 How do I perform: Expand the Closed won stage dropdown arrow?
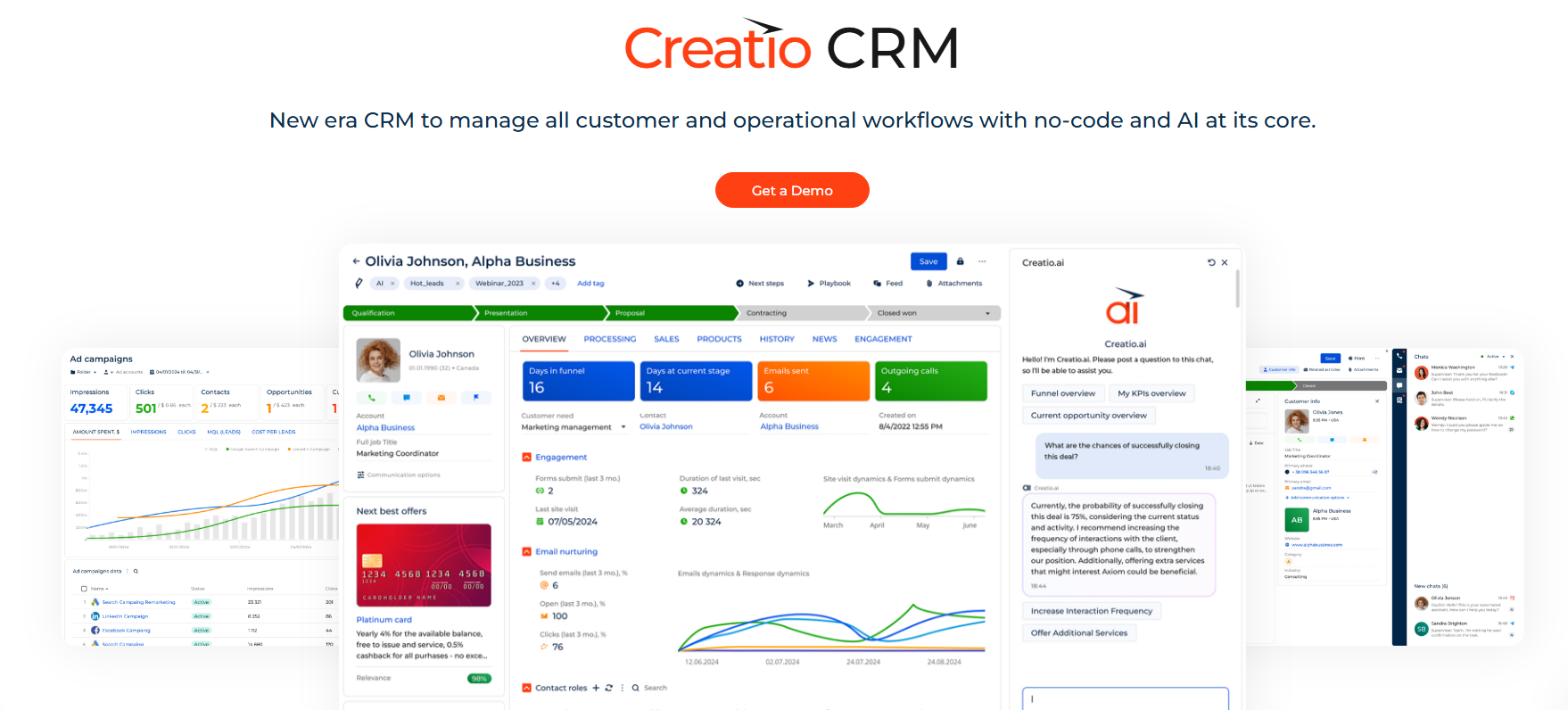click(x=987, y=313)
